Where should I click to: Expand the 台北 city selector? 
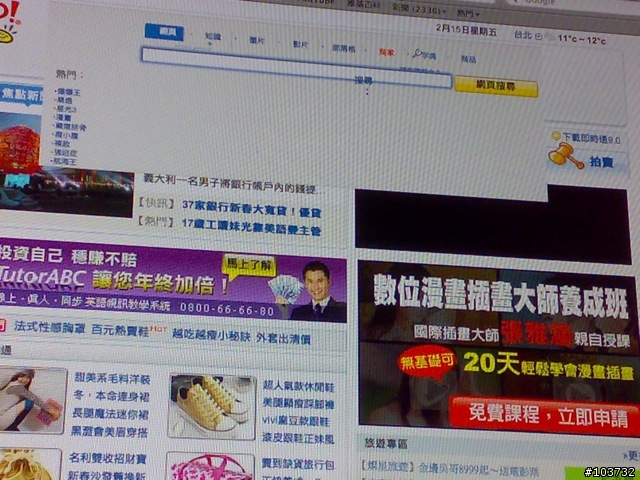tap(538, 36)
